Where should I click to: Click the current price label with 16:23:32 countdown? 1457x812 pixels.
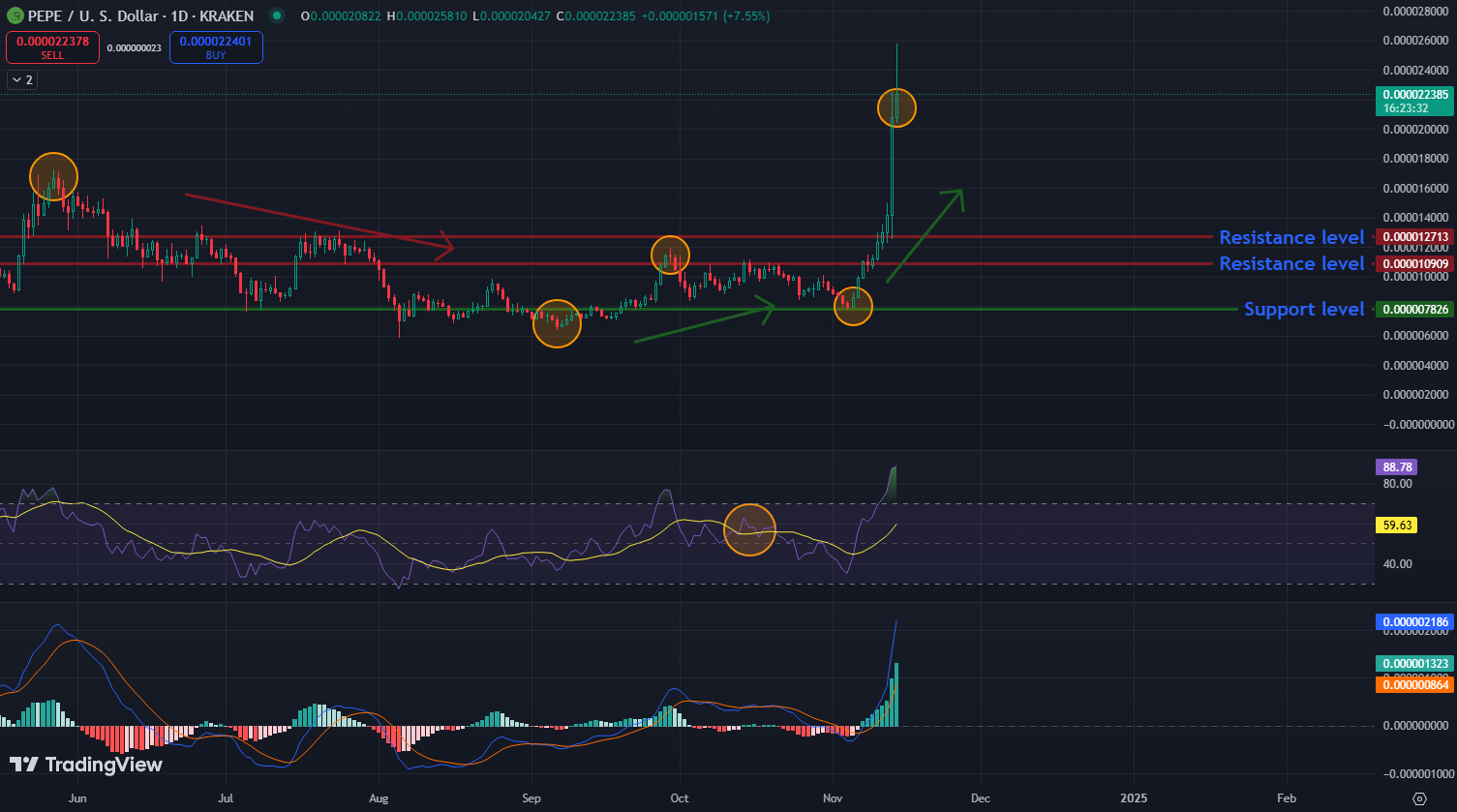(1415, 101)
